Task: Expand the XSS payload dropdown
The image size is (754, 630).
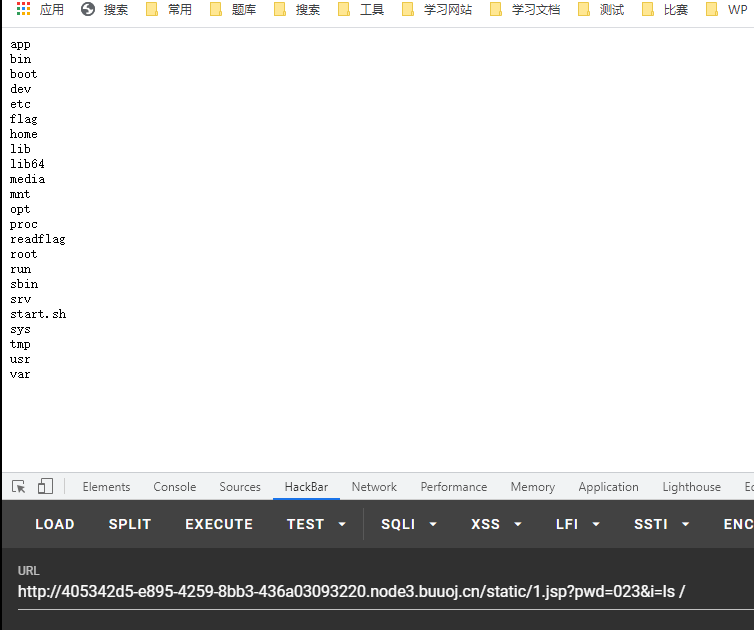Action: click(497, 524)
